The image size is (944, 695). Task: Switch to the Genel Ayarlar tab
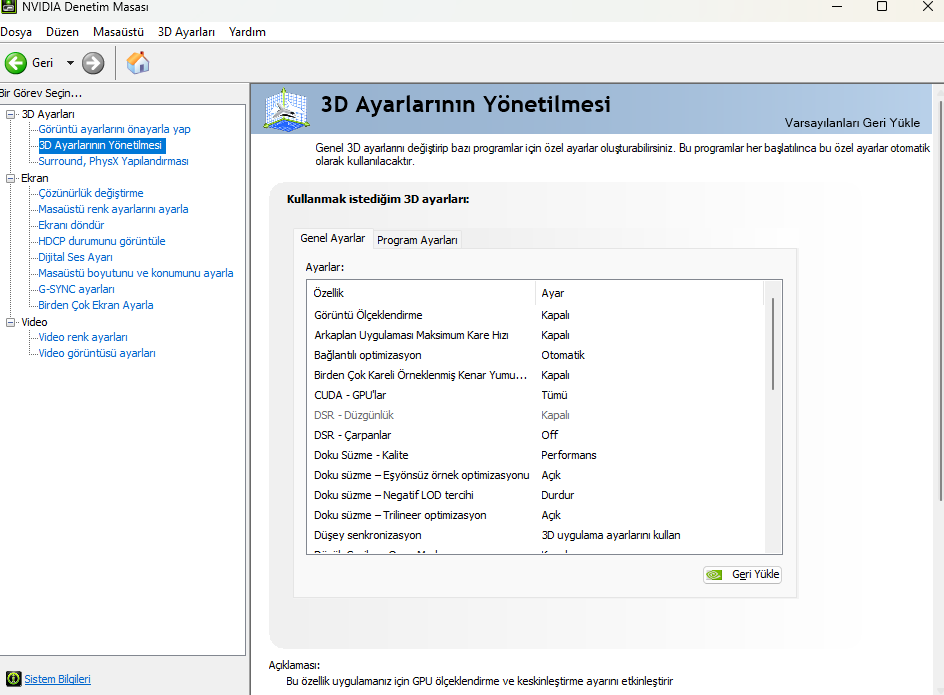[x=332, y=238]
